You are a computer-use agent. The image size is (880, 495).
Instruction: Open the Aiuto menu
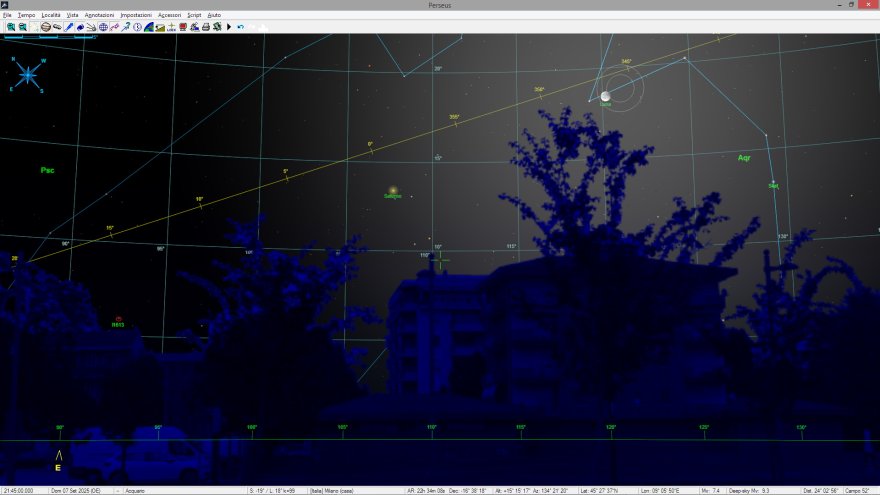pyautogui.click(x=214, y=16)
